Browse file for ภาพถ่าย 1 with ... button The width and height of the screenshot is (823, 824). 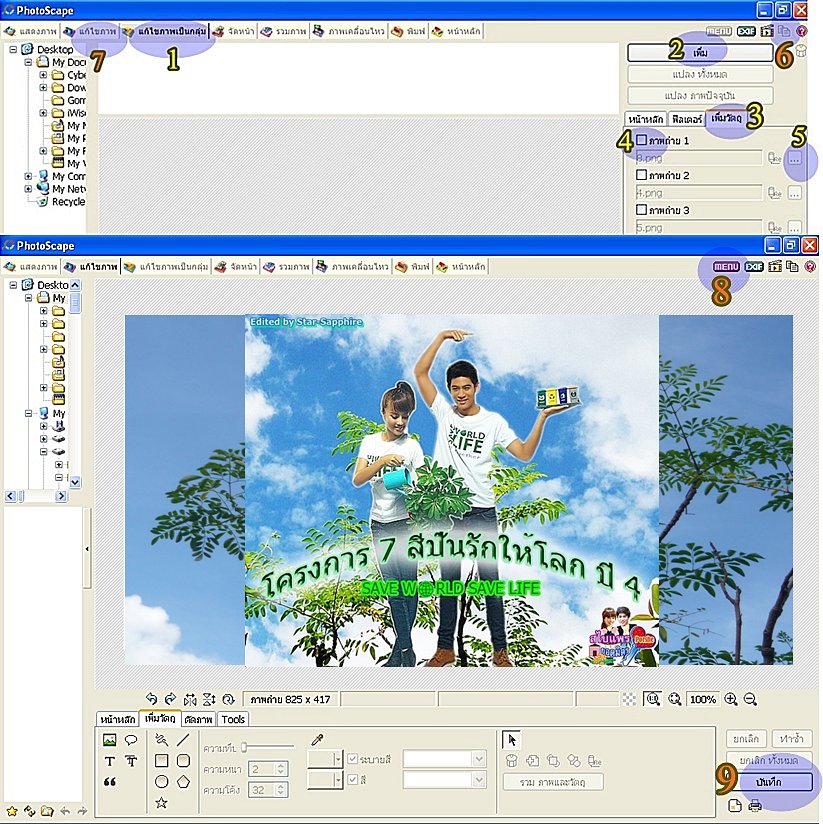795,158
